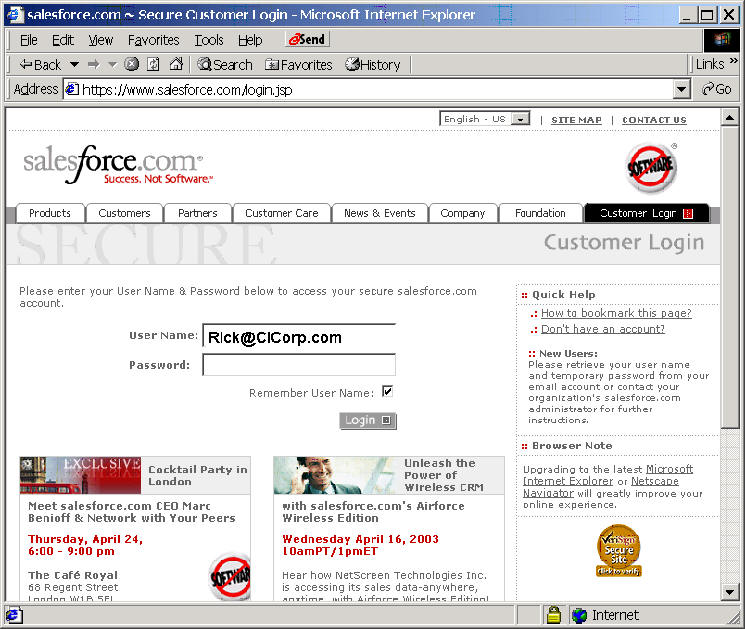
Task: Click the page scrollbar up arrow
Action: click(x=730, y=117)
